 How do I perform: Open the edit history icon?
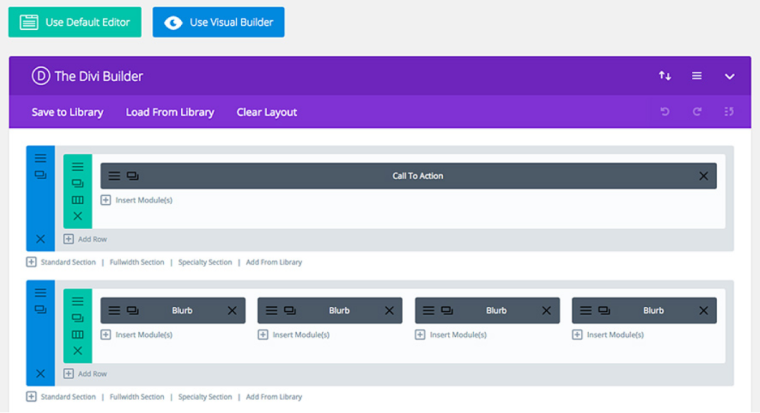(x=728, y=111)
